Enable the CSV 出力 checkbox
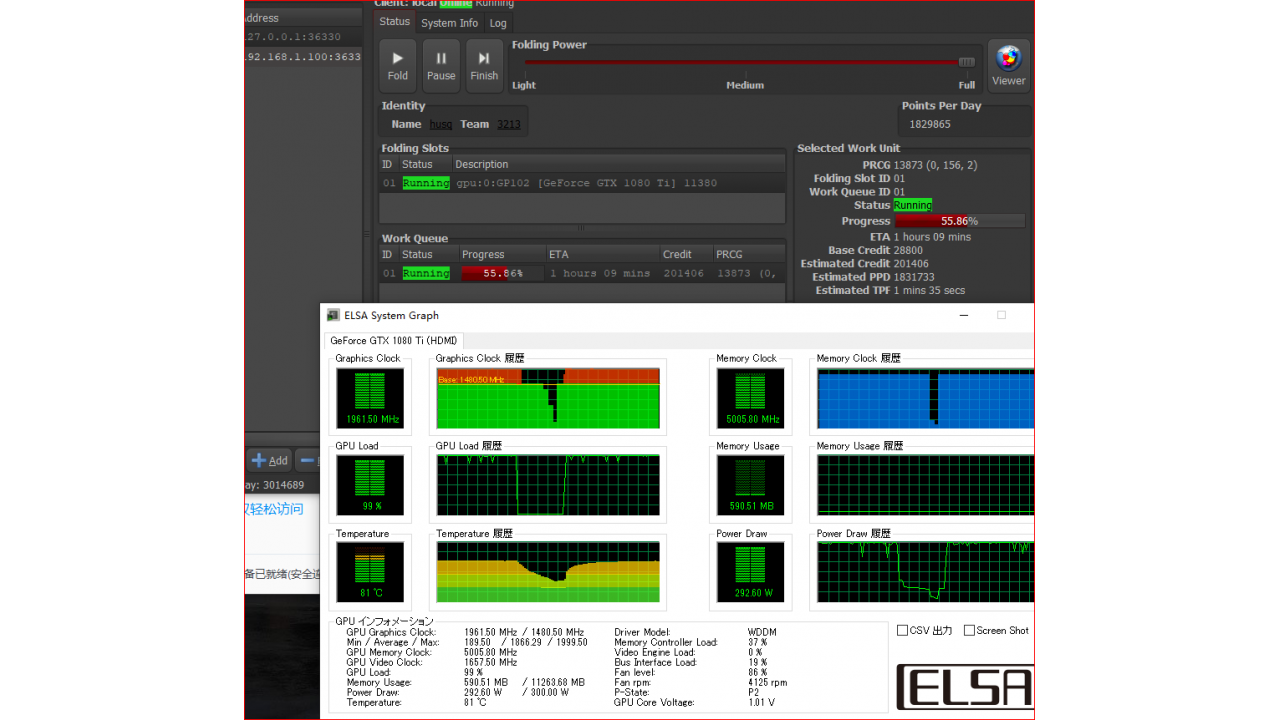 coord(903,631)
